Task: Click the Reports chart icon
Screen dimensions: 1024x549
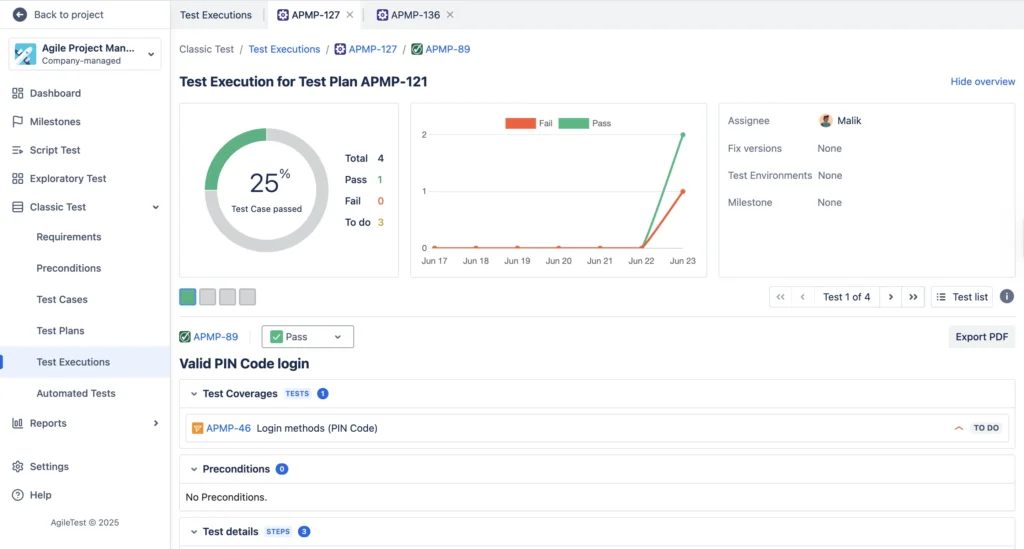Action: pyautogui.click(x=18, y=423)
